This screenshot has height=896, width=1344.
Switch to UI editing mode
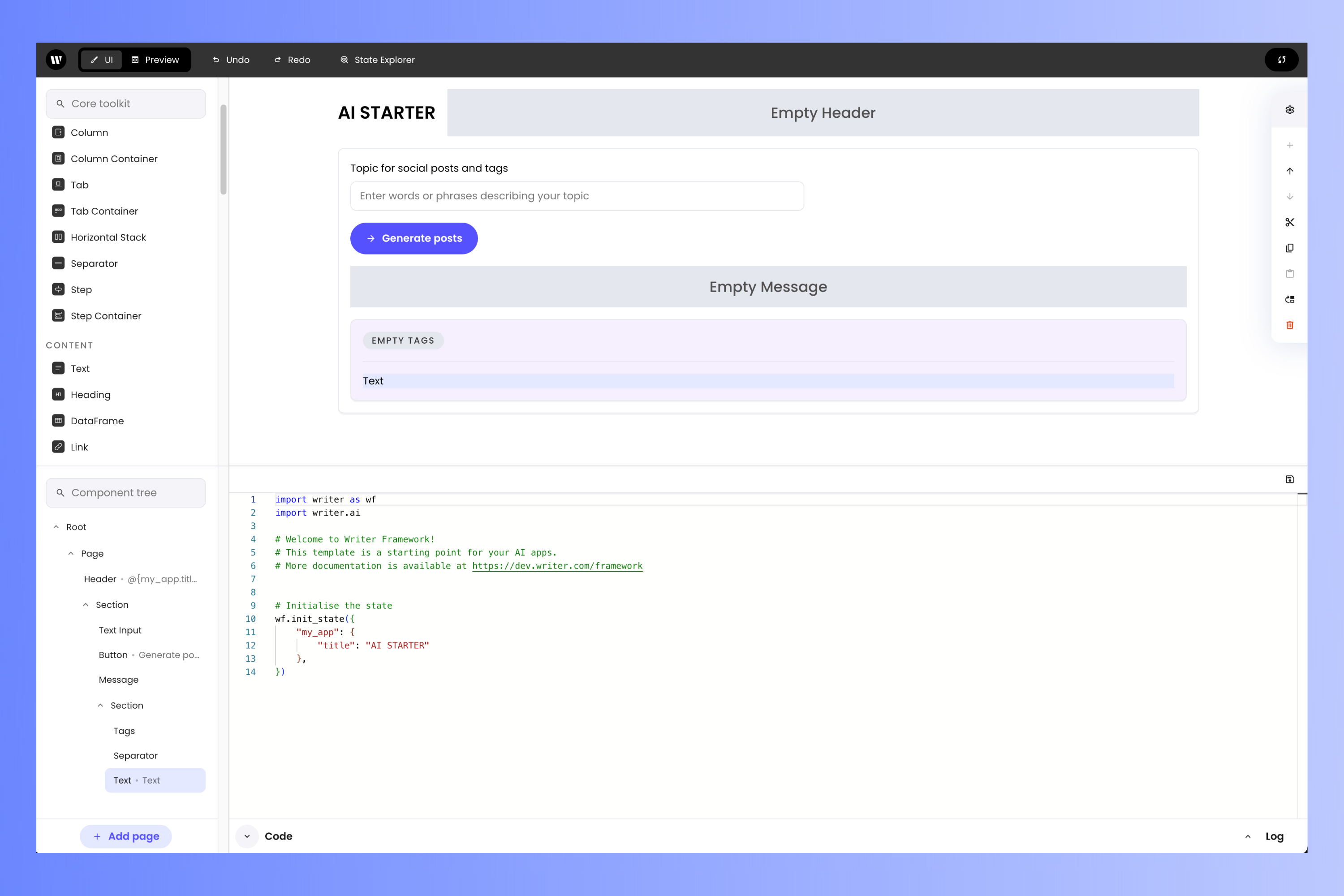102,60
